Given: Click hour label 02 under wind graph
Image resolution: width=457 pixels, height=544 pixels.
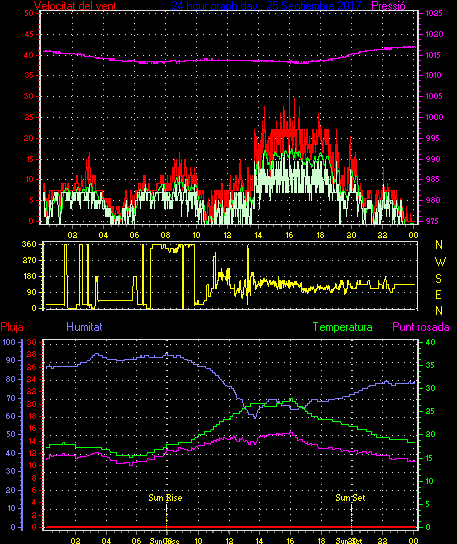Looking at the screenshot, I should (x=72, y=235).
